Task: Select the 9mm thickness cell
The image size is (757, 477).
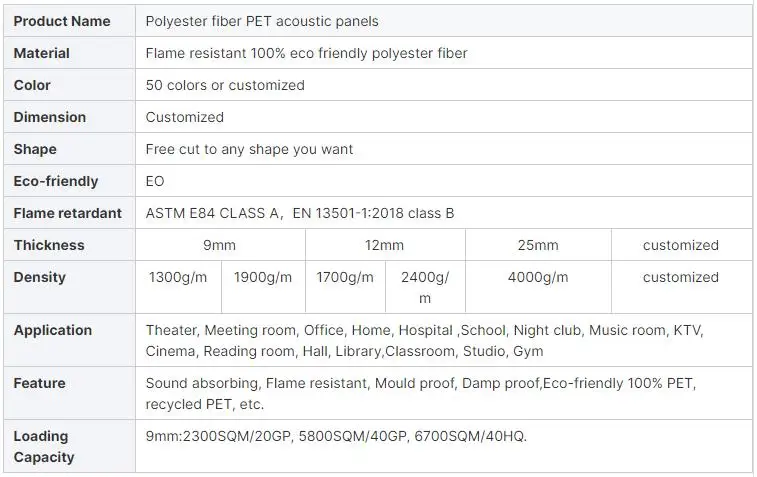Action: point(220,245)
